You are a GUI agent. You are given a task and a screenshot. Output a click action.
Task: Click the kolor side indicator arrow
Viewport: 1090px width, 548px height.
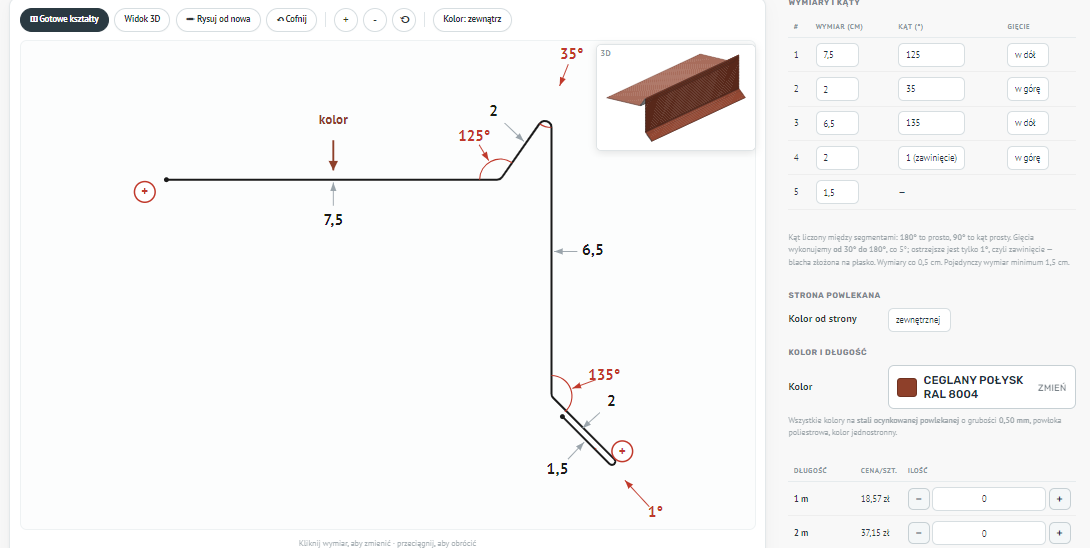click(333, 154)
